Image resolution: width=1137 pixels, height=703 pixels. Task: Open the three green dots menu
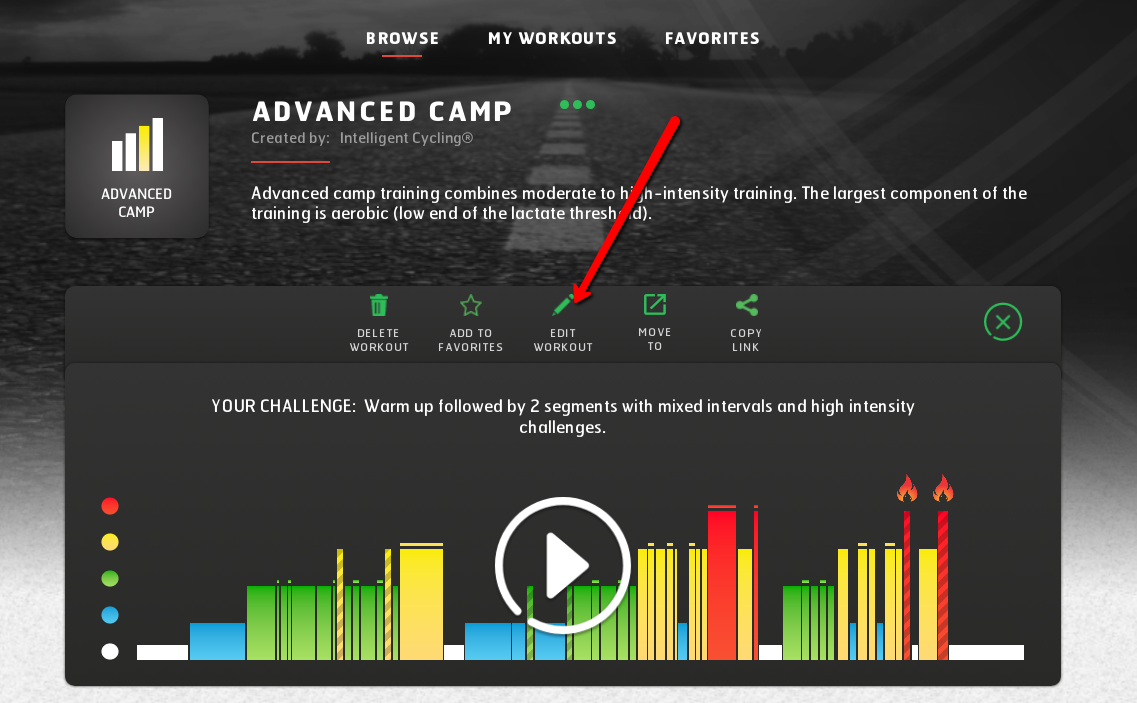click(x=577, y=104)
